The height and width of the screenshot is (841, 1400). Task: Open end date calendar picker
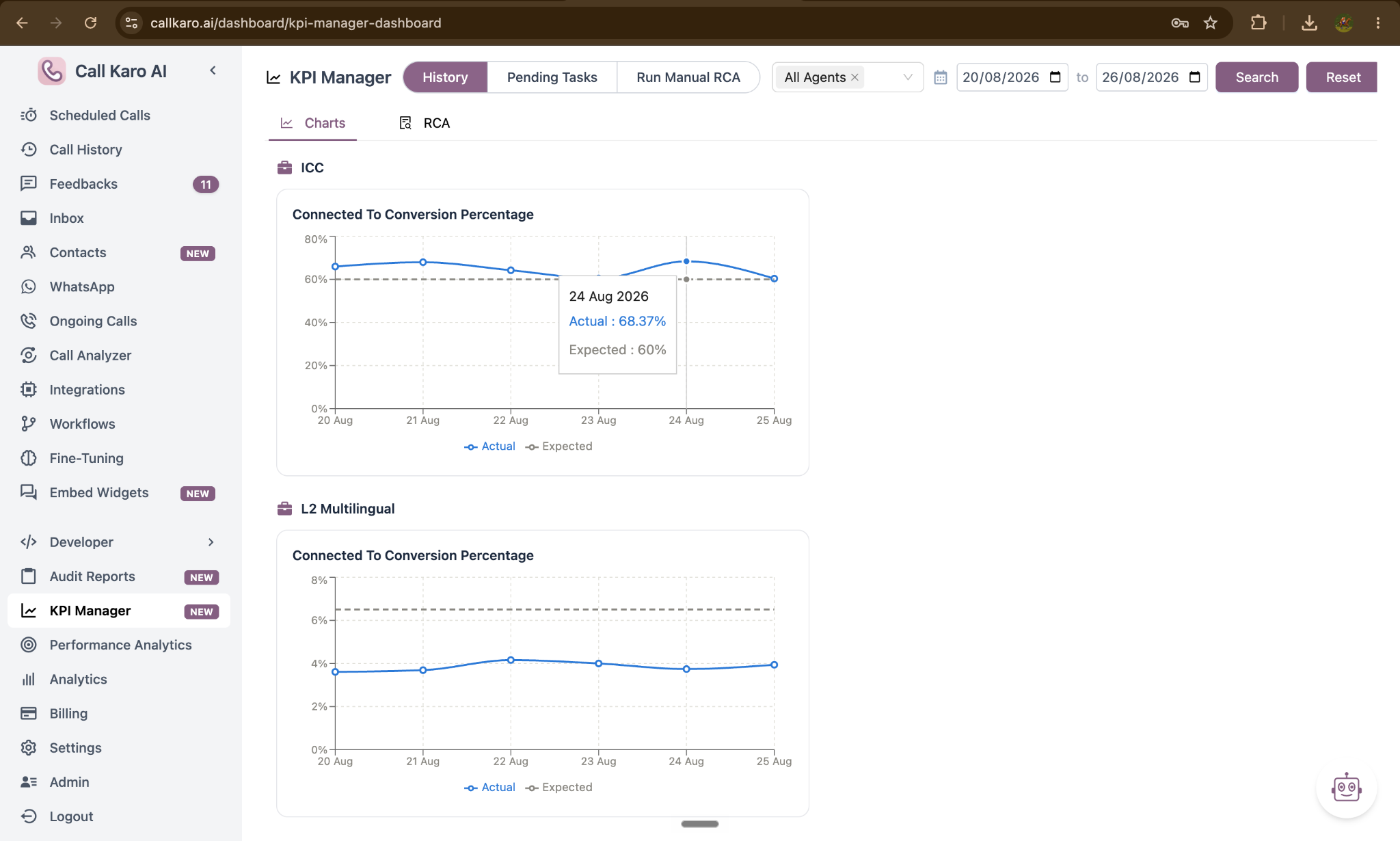pos(1195,77)
